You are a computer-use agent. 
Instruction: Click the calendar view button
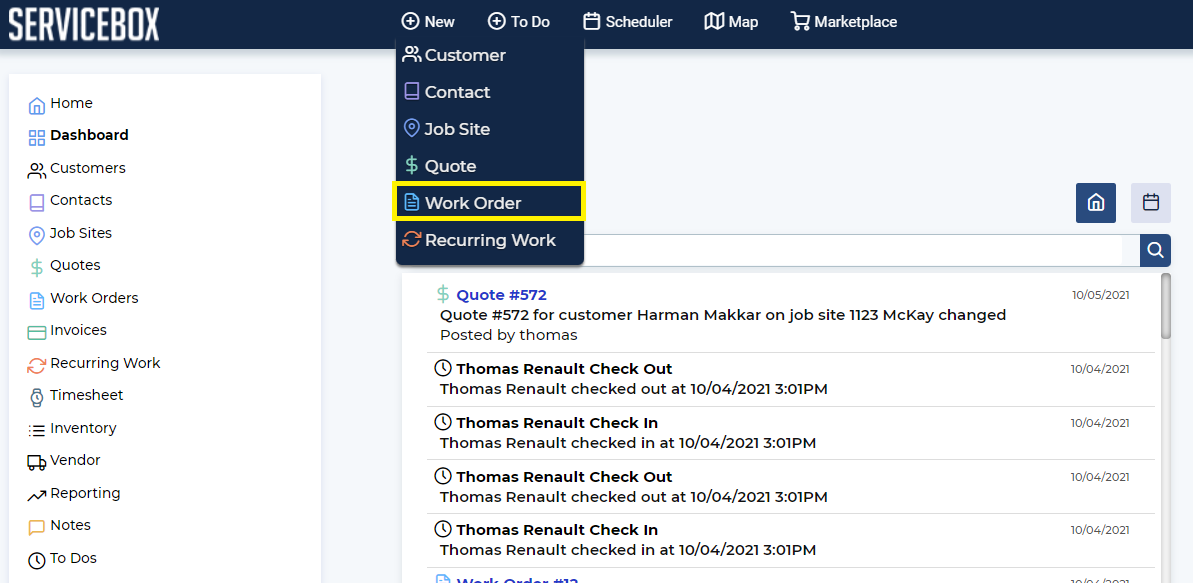1151,203
